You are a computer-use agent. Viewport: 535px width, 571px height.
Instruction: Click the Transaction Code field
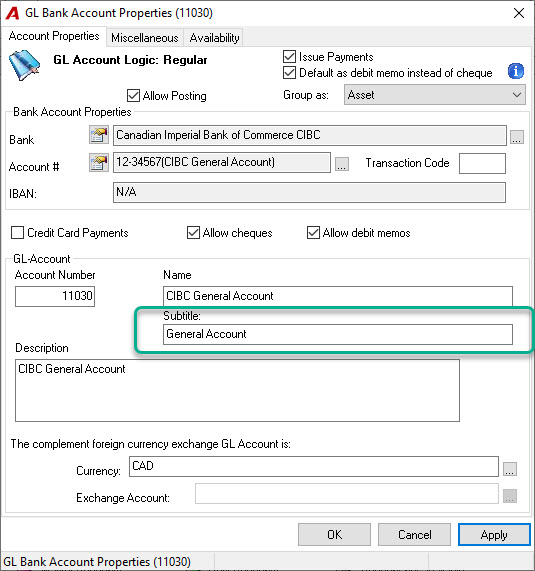coord(482,164)
